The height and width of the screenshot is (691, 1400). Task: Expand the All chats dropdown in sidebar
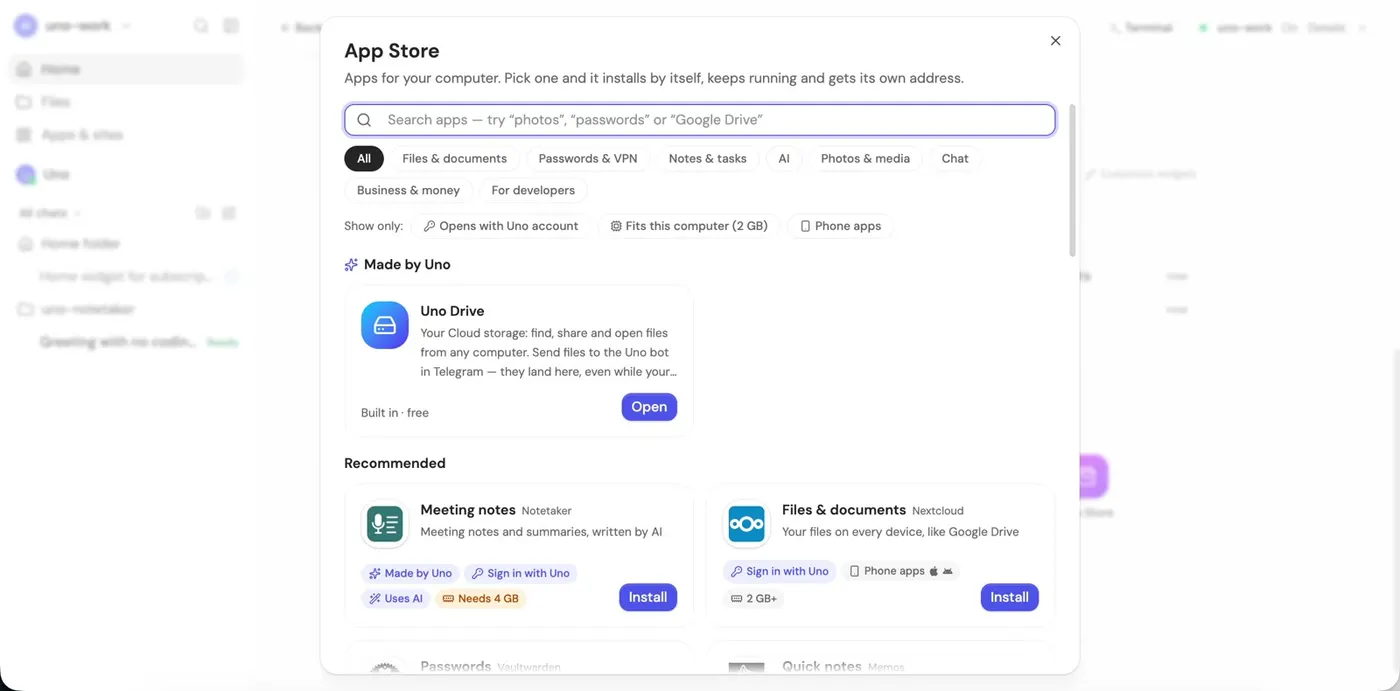pos(49,213)
